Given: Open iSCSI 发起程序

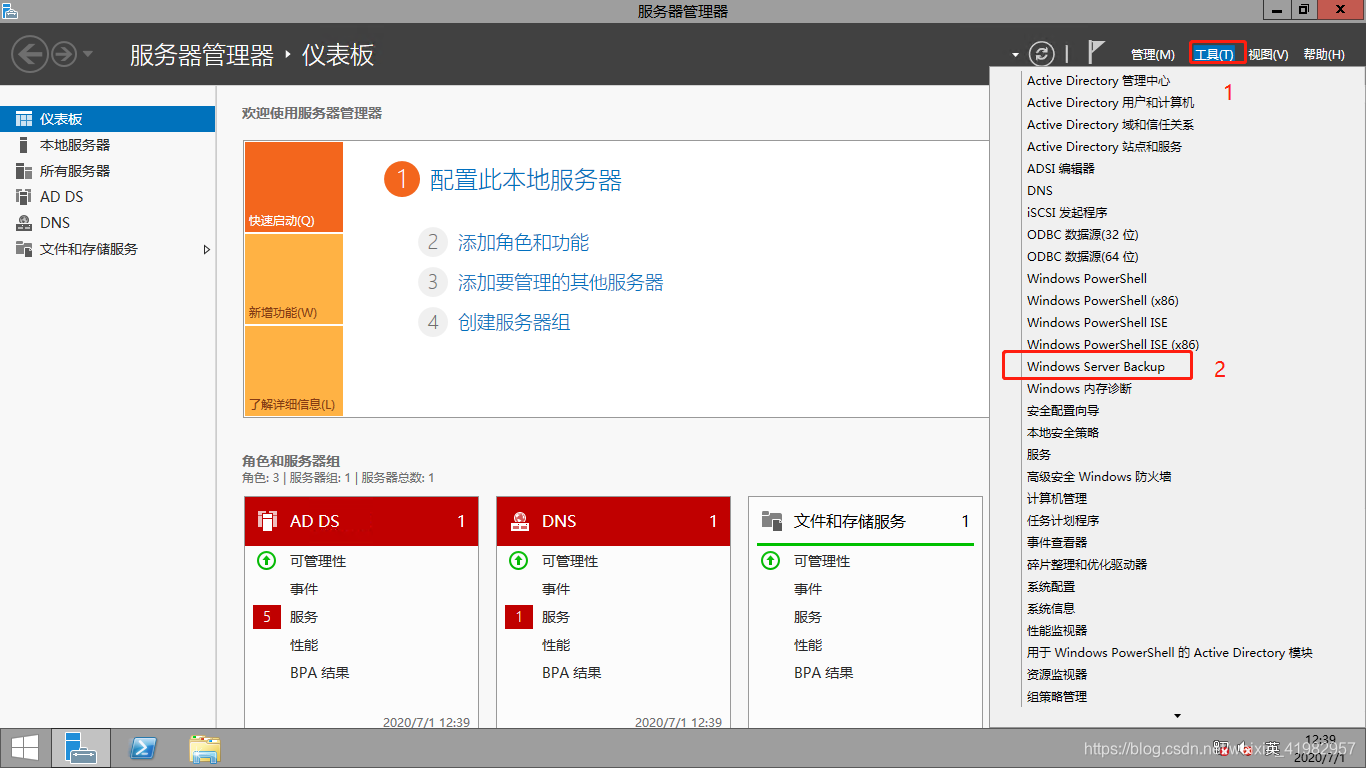Looking at the screenshot, I should [1067, 213].
